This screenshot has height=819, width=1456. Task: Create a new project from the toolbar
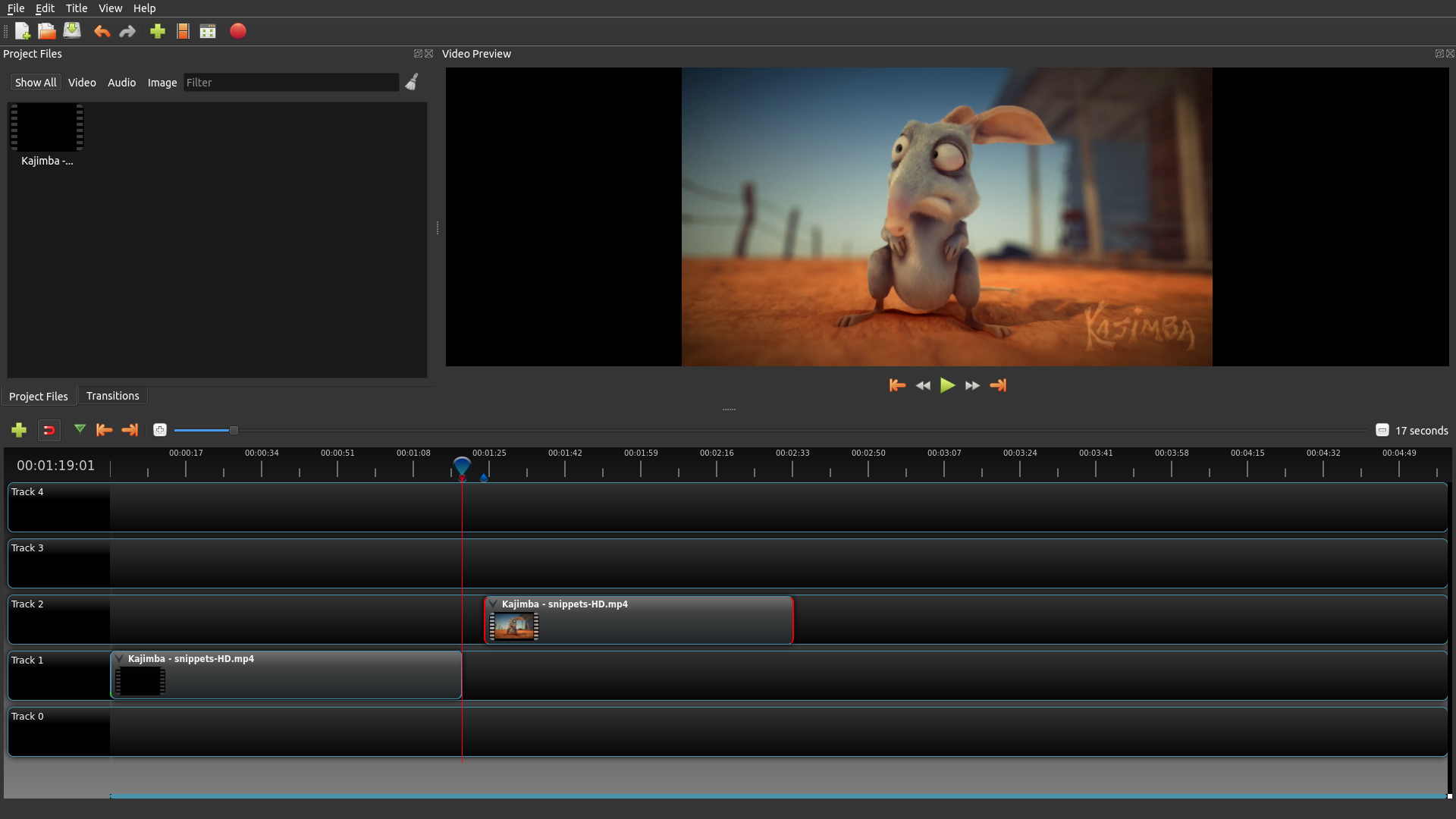[x=22, y=31]
